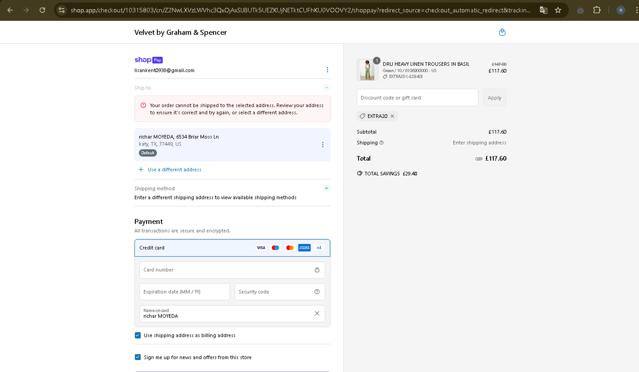The width and height of the screenshot is (639, 372).
Task: Click the Visa card logo
Action: click(261, 248)
